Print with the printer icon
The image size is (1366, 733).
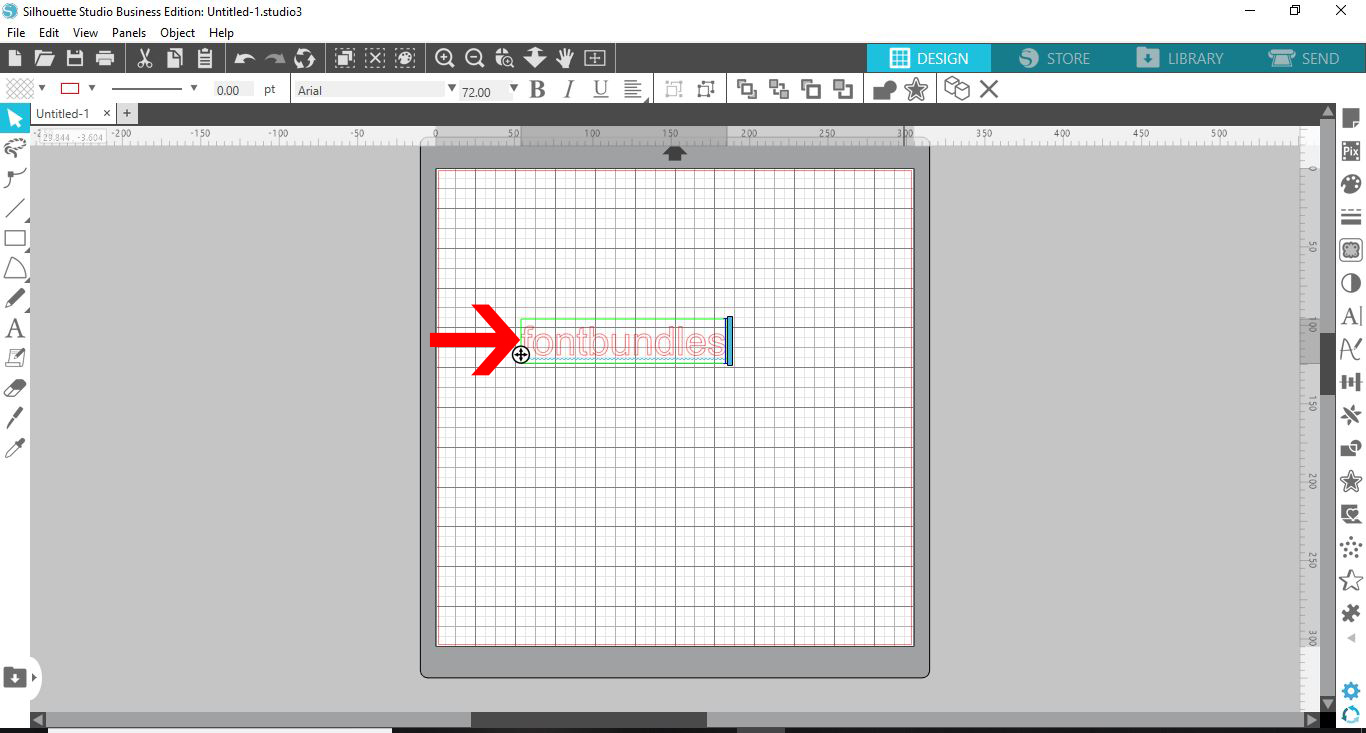point(105,58)
